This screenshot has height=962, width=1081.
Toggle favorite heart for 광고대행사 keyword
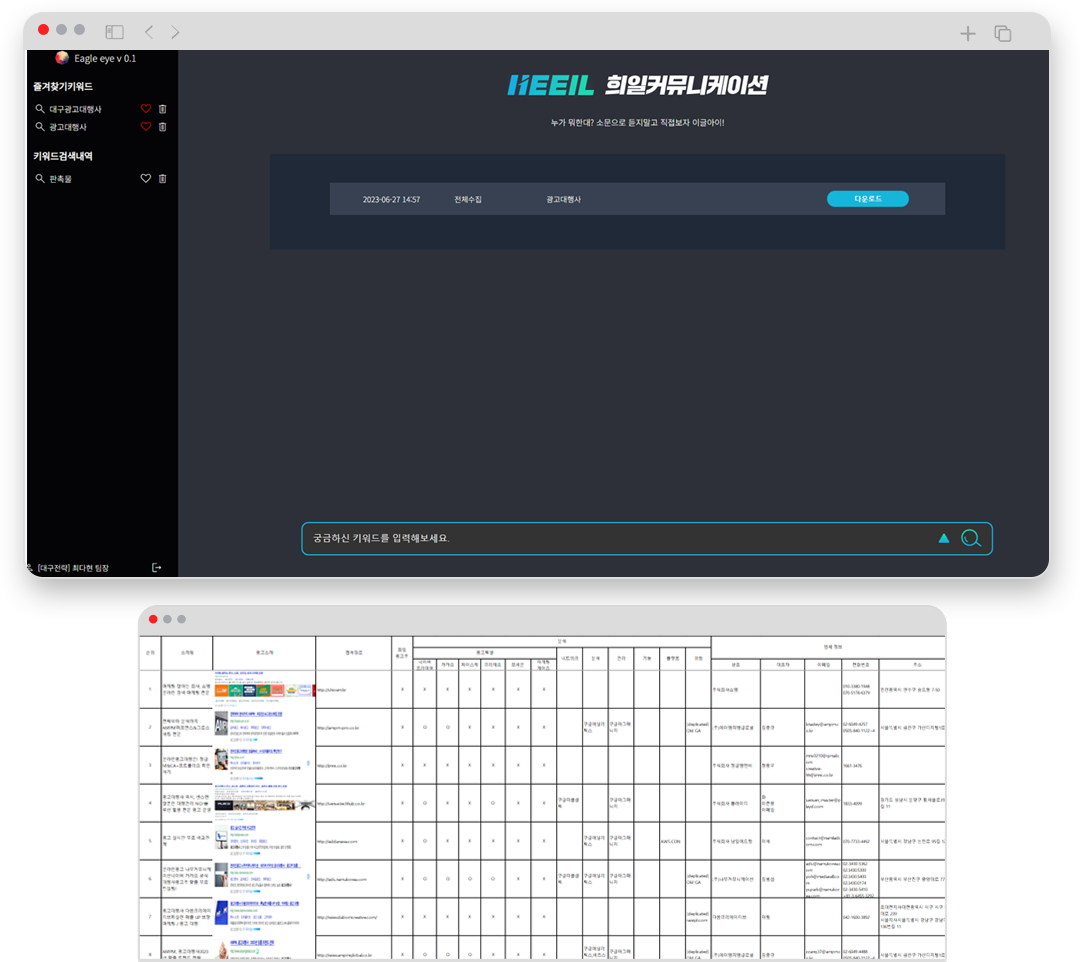(145, 127)
